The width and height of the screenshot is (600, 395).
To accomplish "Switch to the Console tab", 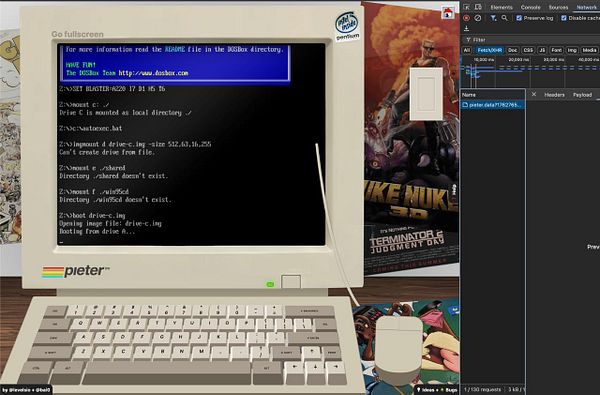I will (530, 7).
